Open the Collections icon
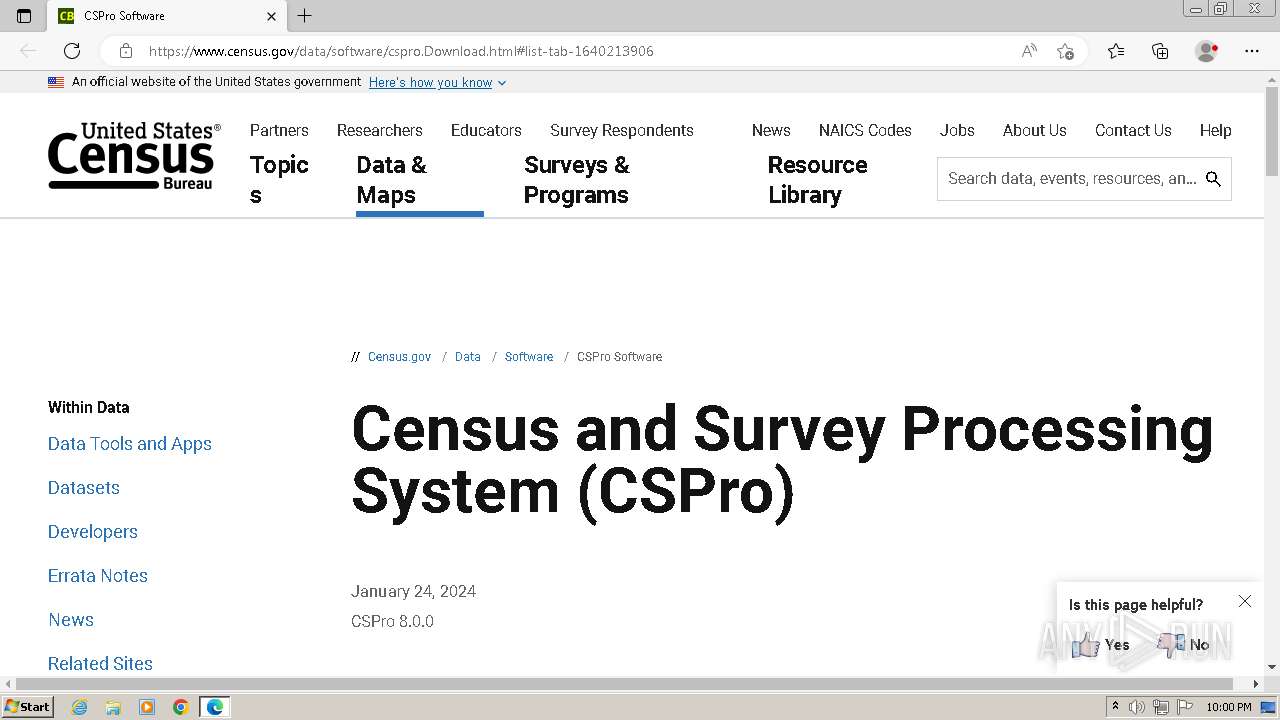This screenshot has width=1280, height=720. [1160, 51]
